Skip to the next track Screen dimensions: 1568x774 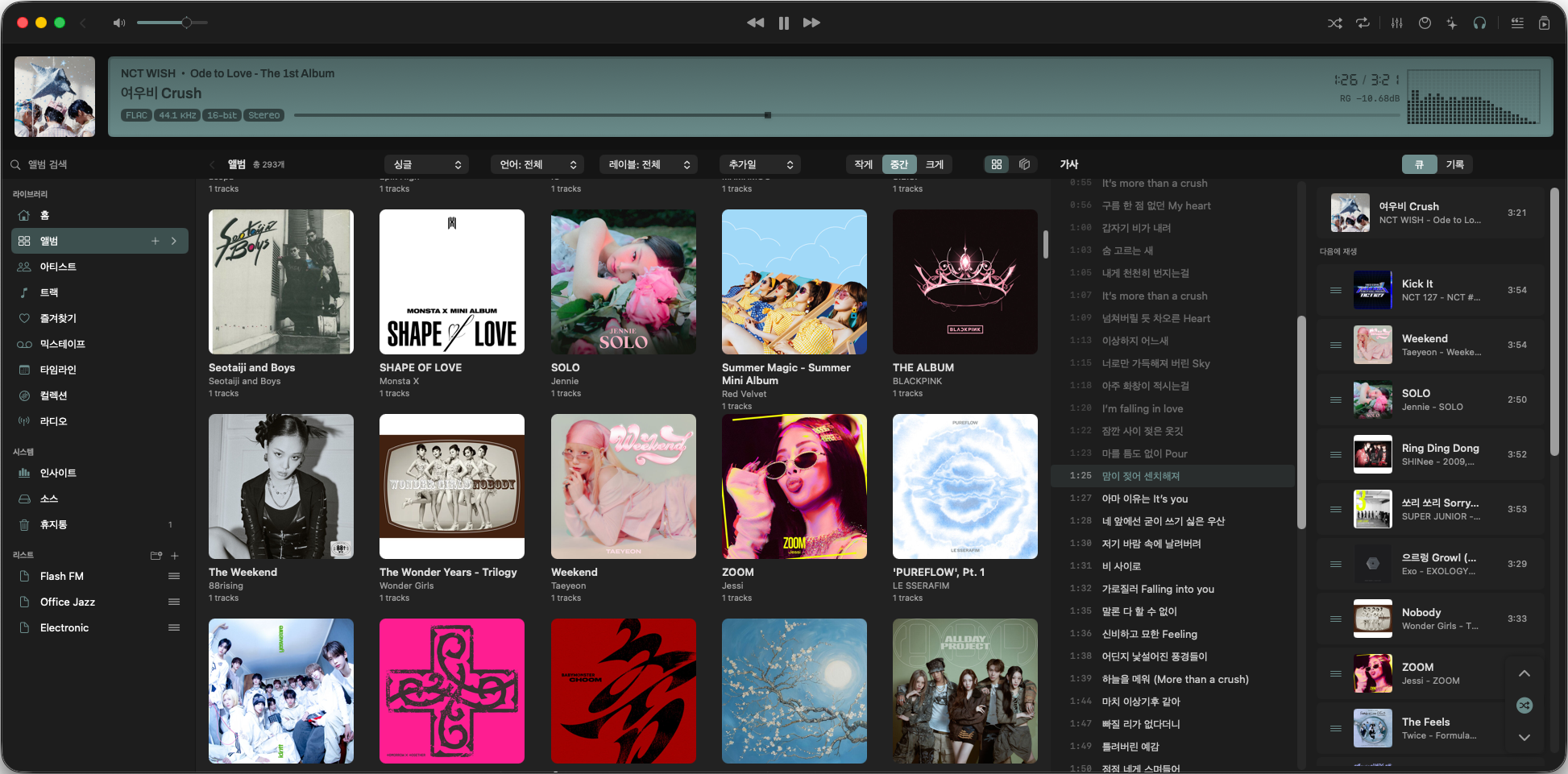pyautogui.click(x=811, y=23)
